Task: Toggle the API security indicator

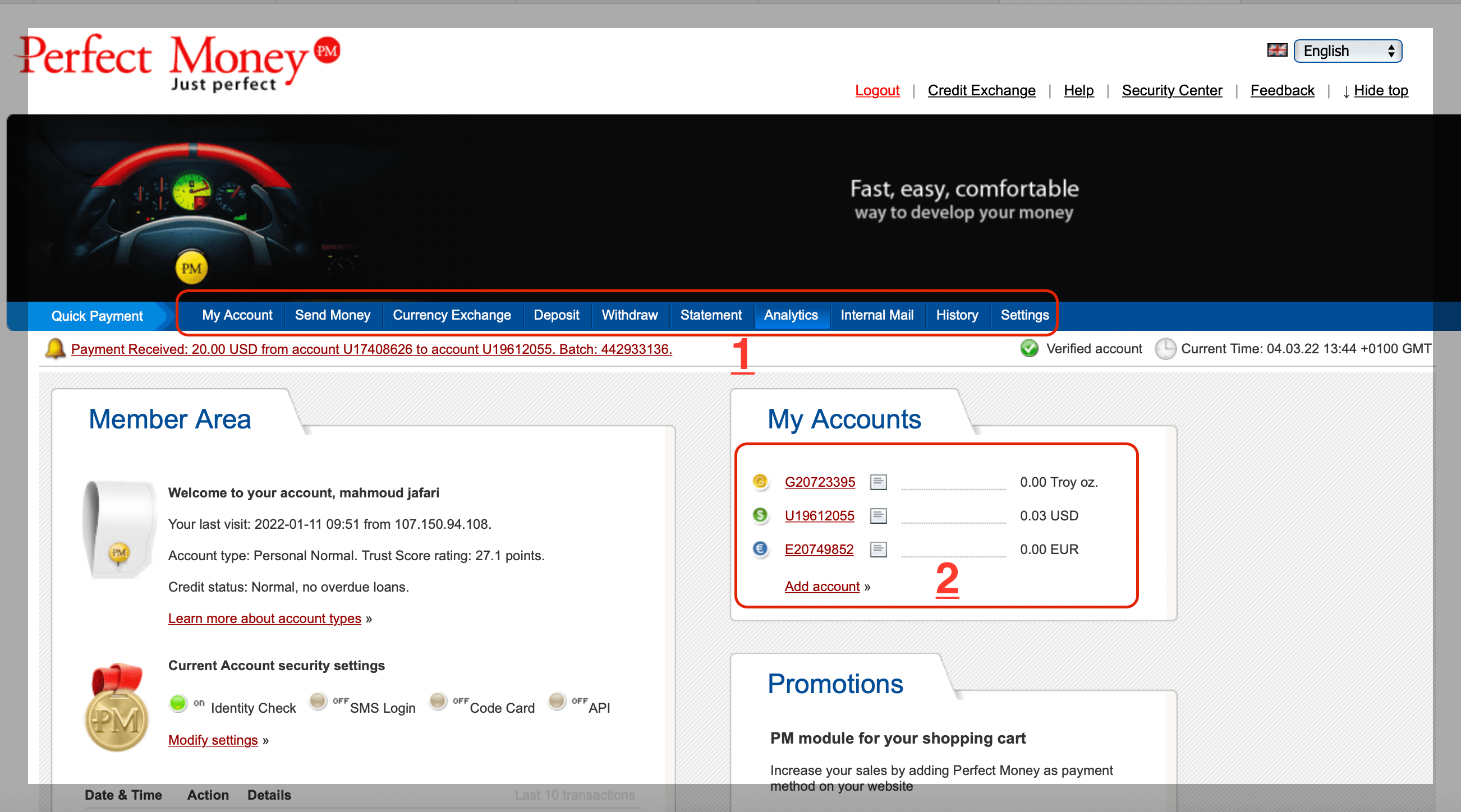Action: 557,702
